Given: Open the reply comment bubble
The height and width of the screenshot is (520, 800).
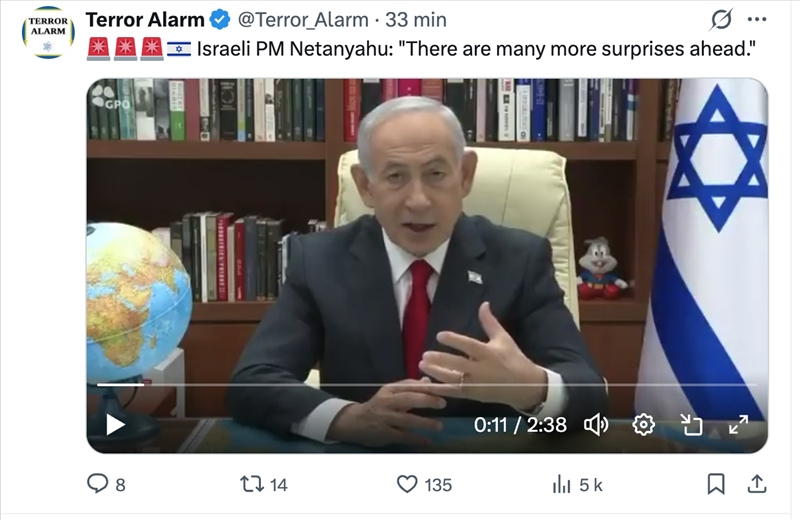Looking at the screenshot, I should (x=97, y=484).
